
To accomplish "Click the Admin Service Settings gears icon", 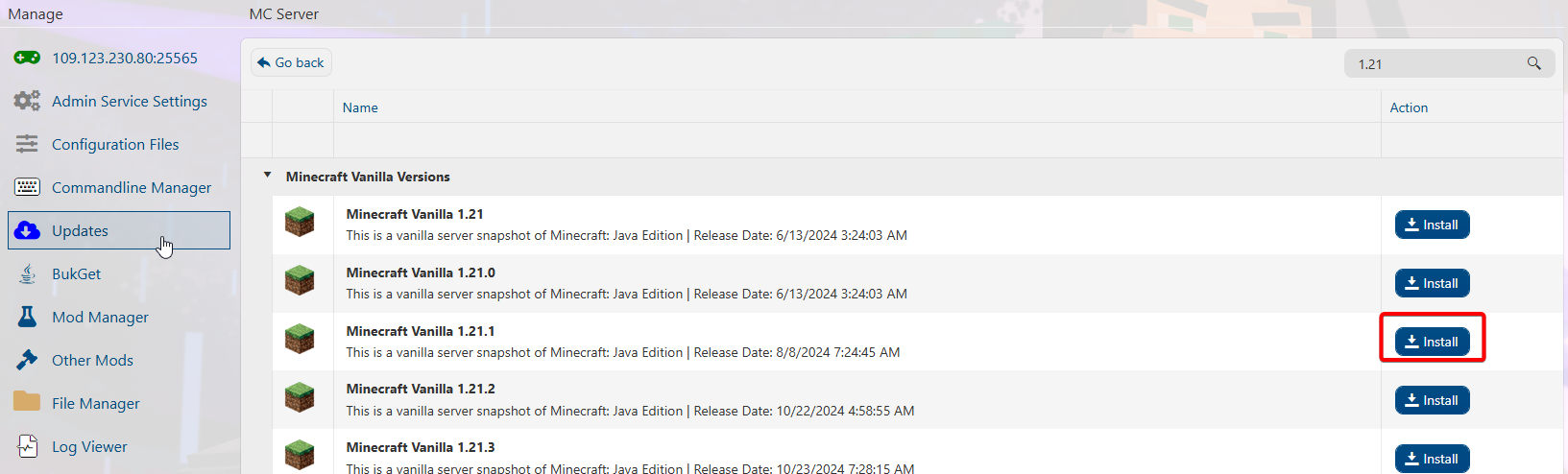I will coord(27,101).
